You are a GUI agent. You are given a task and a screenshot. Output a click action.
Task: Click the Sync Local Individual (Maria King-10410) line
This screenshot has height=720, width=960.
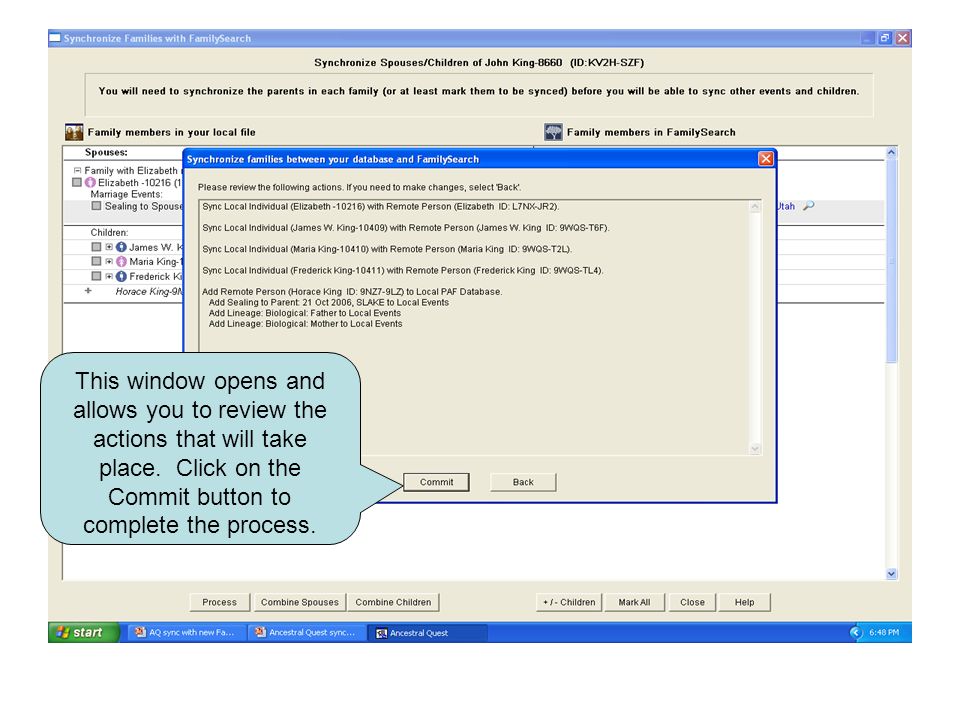tap(387, 249)
